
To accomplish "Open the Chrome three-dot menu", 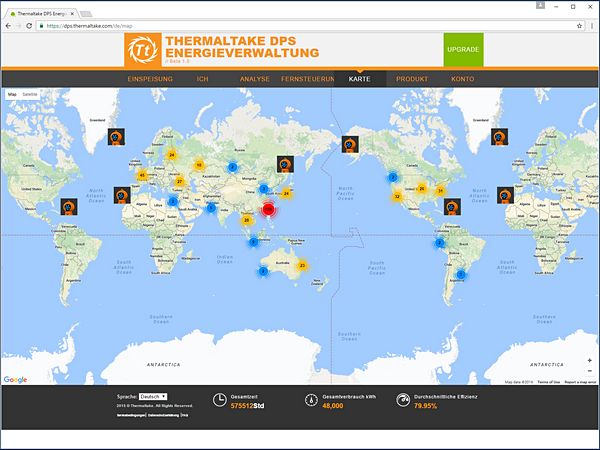I will (592, 26).
